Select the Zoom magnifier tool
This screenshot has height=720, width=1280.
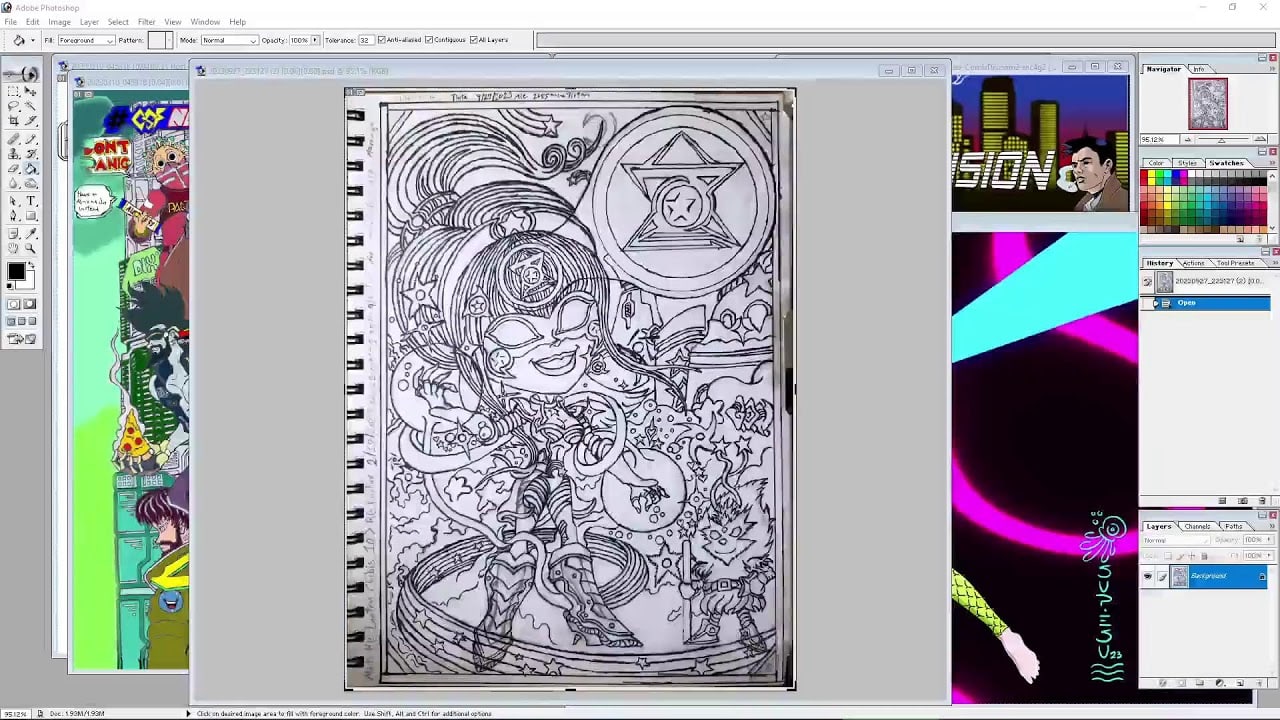pyautogui.click(x=31, y=248)
